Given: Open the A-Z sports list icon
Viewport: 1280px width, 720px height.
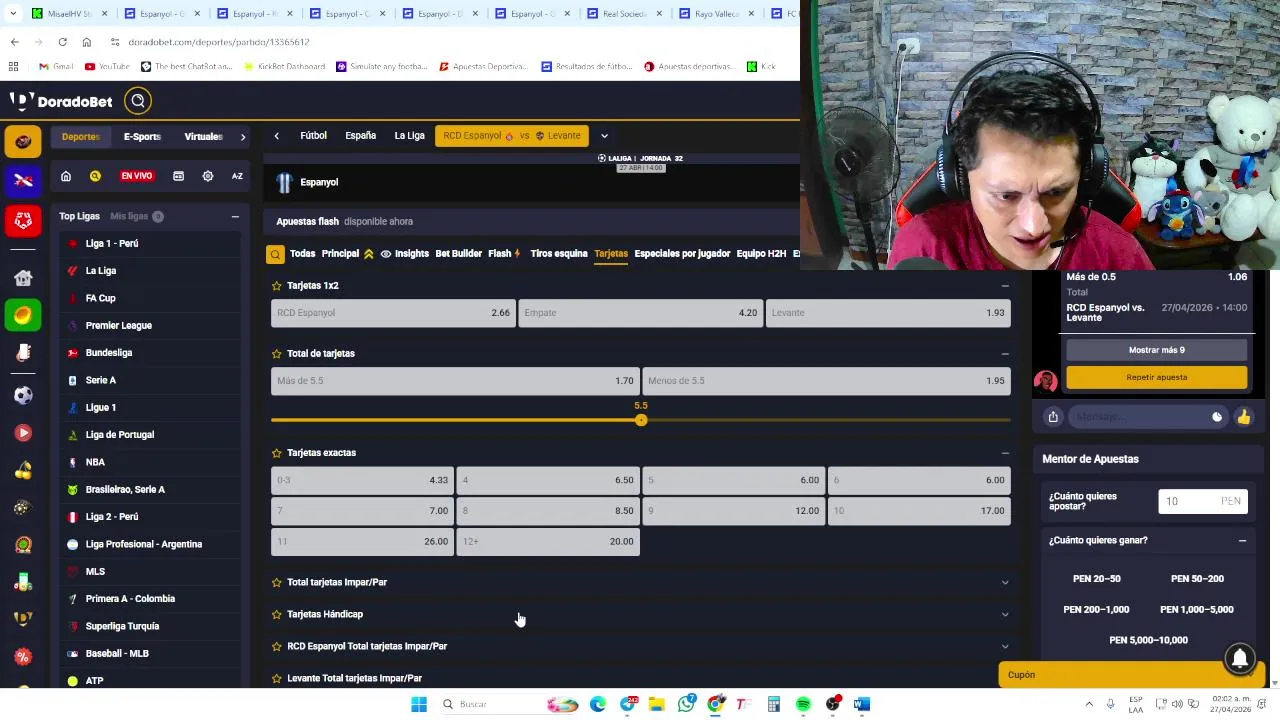Looking at the screenshot, I should 237,176.
